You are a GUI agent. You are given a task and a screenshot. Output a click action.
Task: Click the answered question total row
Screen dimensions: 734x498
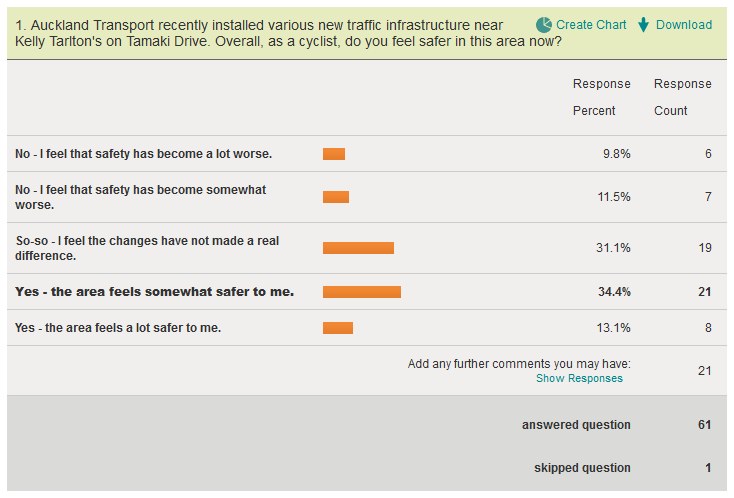(x=576, y=425)
